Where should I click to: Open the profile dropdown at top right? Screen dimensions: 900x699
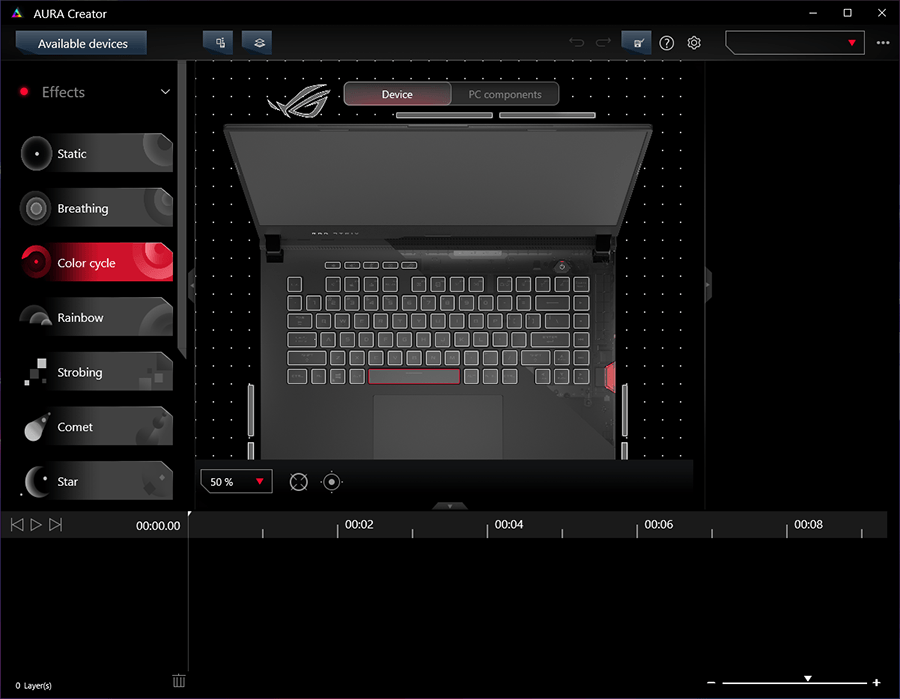coord(795,43)
